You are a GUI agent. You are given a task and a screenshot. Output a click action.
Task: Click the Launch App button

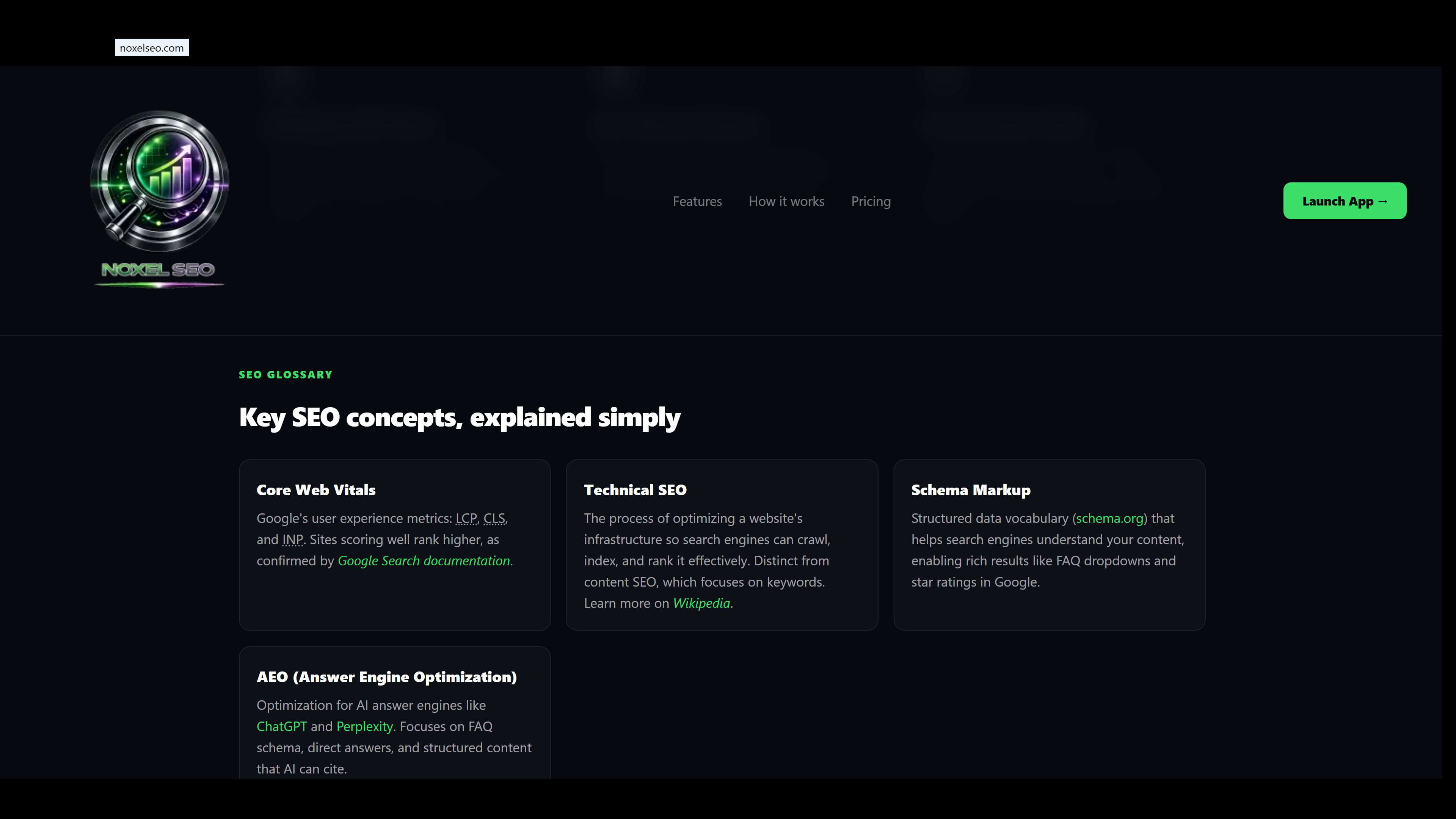1345,201
